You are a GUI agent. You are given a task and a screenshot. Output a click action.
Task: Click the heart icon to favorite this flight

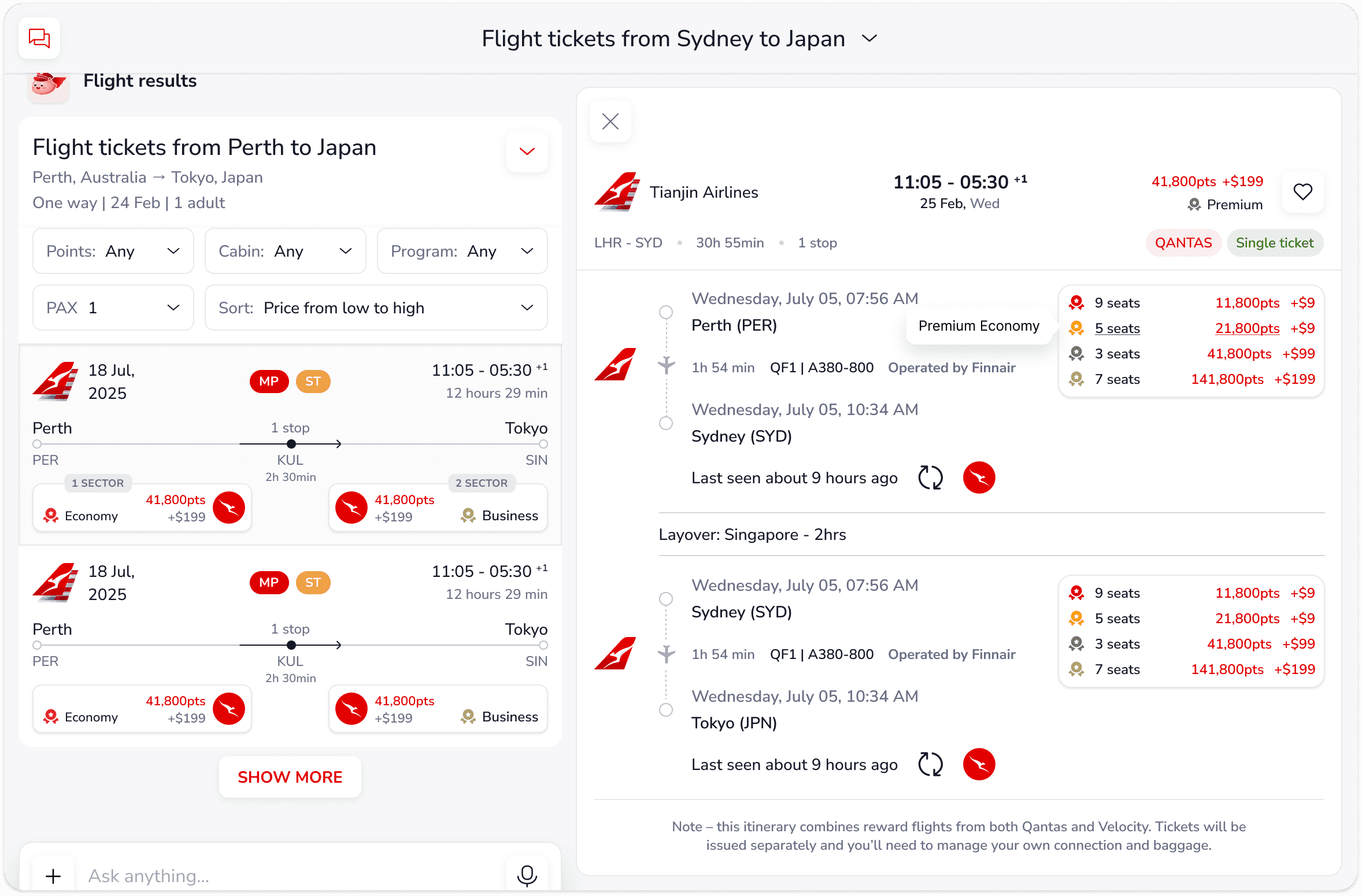pos(1302,192)
